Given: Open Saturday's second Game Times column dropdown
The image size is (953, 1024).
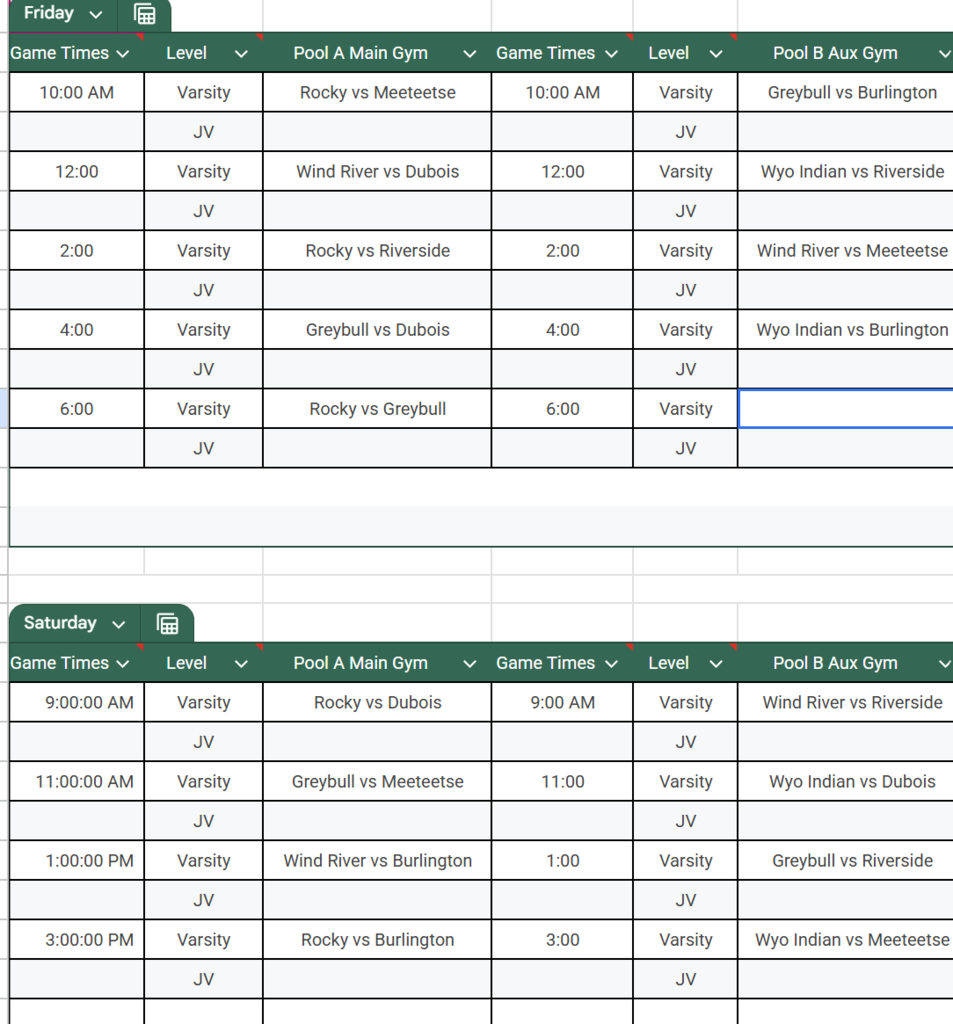Looking at the screenshot, I should (611, 664).
